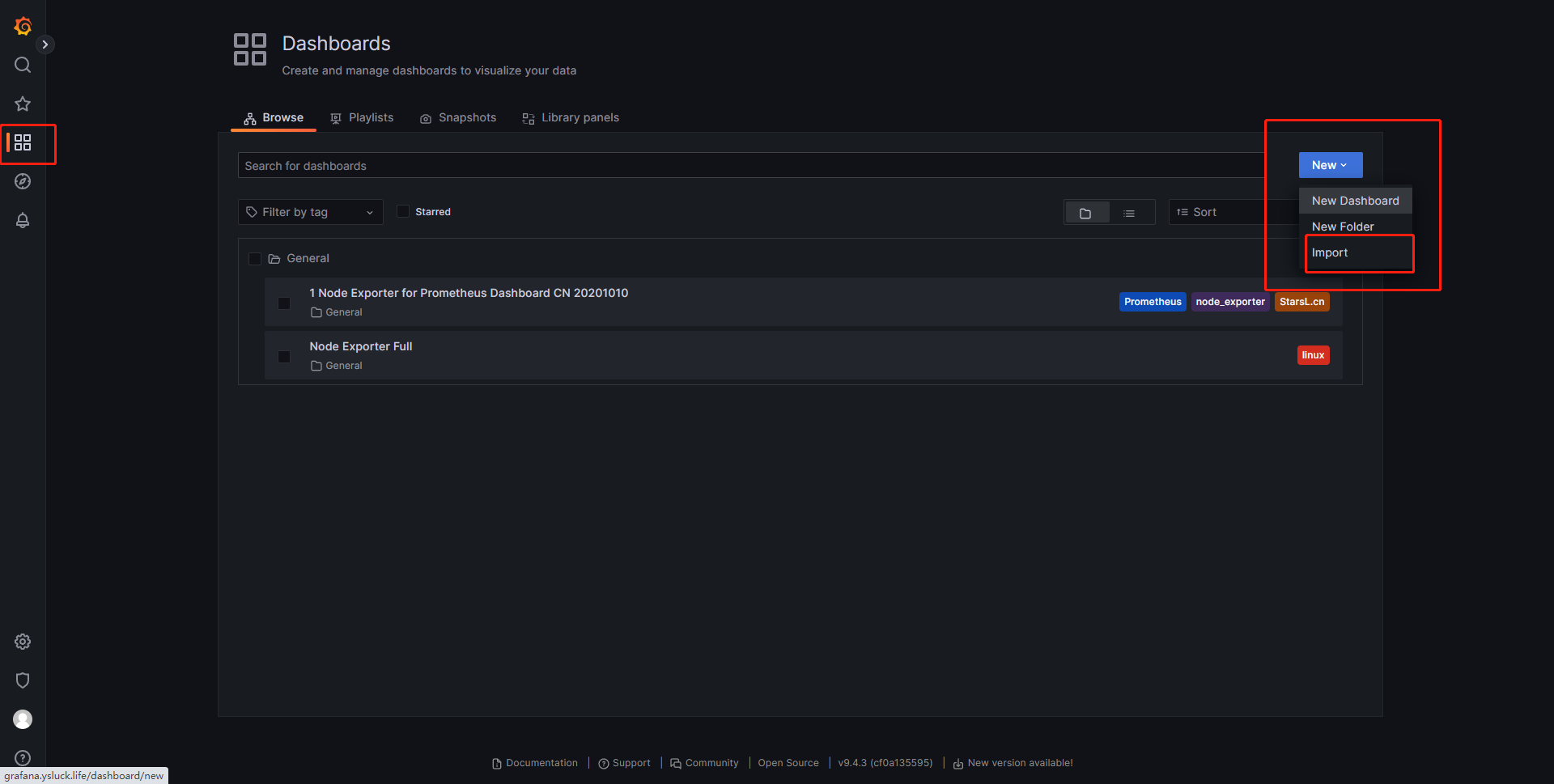Viewport: 1554px width, 784px height.
Task: Open the New dropdown button
Action: point(1330,165)
